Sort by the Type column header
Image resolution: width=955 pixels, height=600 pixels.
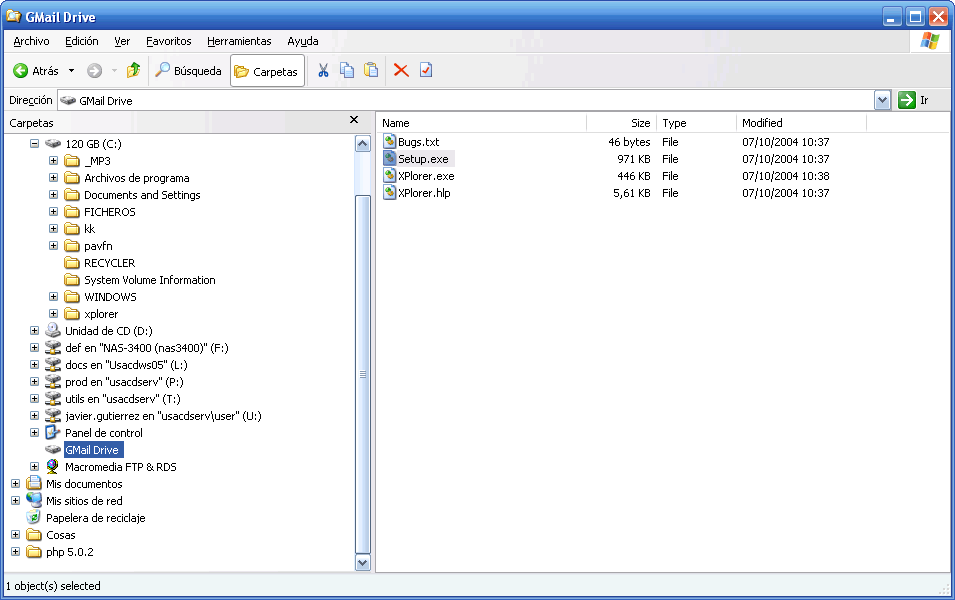[x=696, y=123]
